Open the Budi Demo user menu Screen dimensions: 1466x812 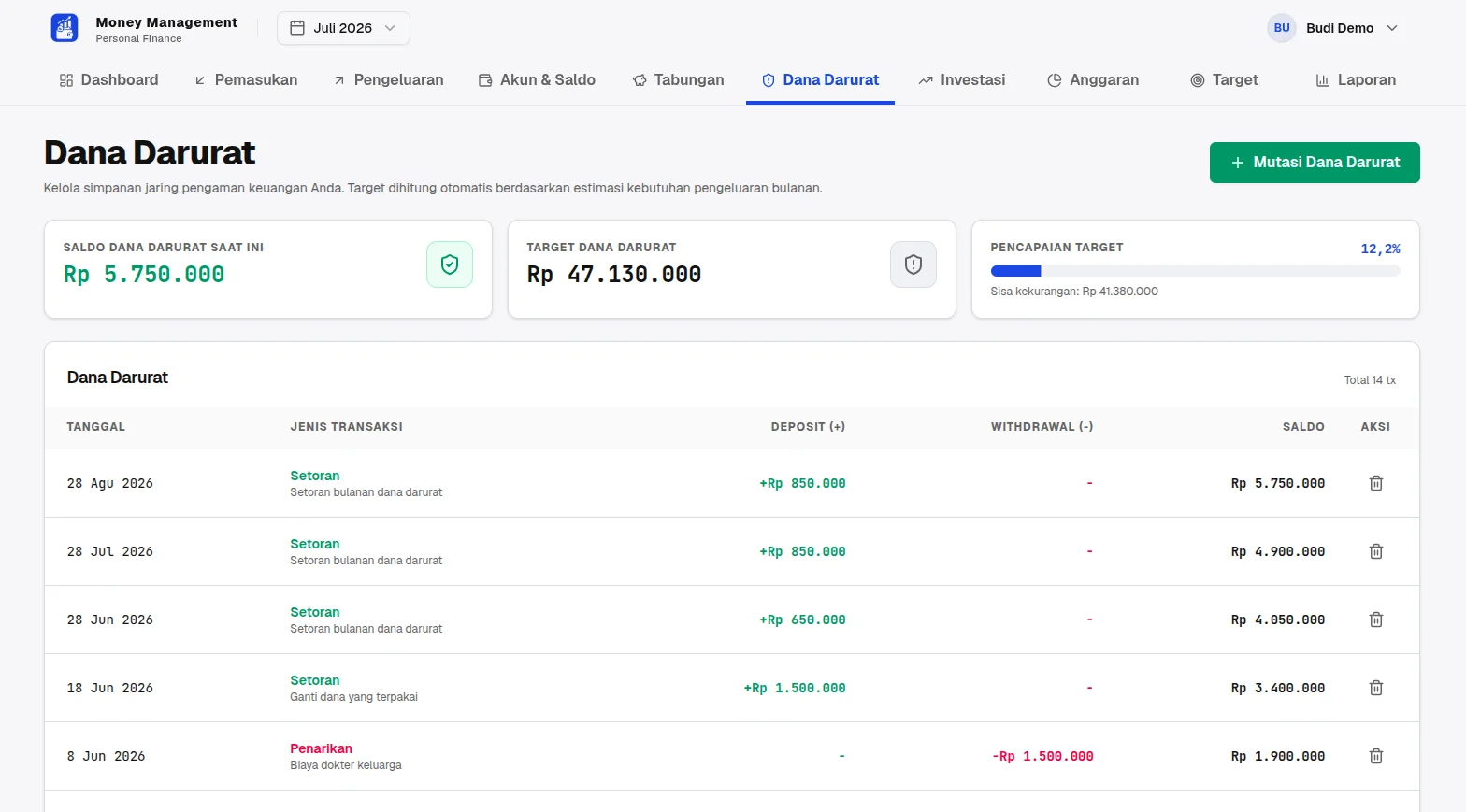pos(1334,28)
